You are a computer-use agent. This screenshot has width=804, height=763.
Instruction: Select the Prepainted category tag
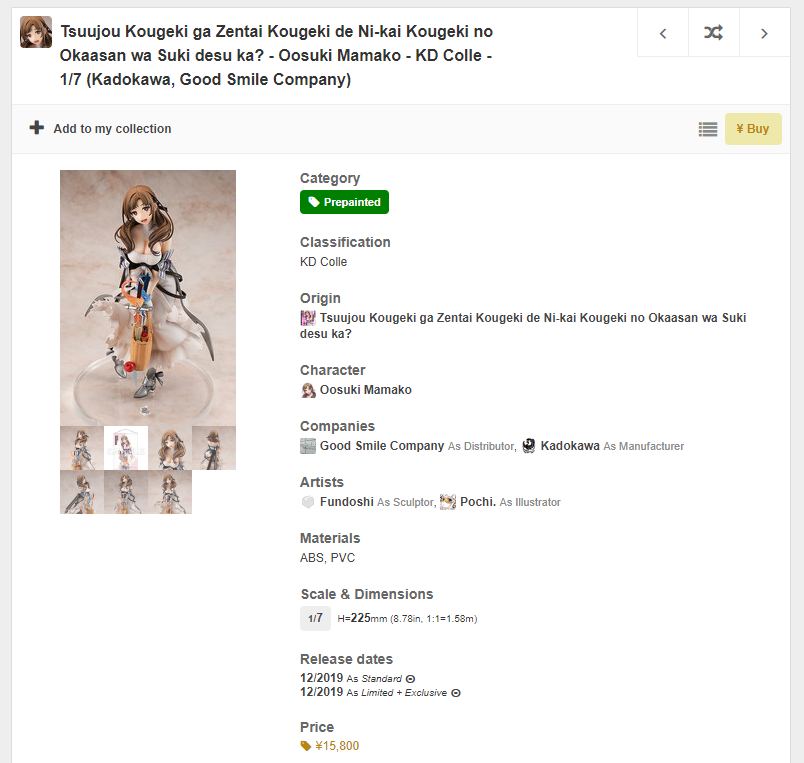[x=344, y=202]
